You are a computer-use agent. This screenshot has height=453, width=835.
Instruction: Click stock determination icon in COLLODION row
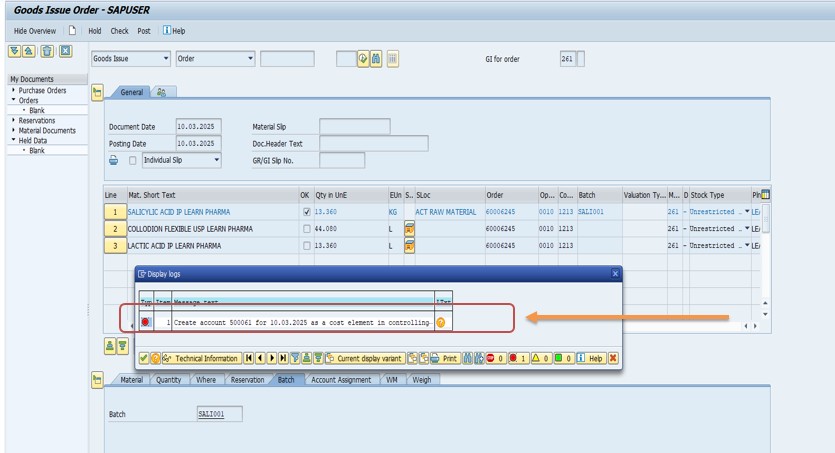coord(409,229)
